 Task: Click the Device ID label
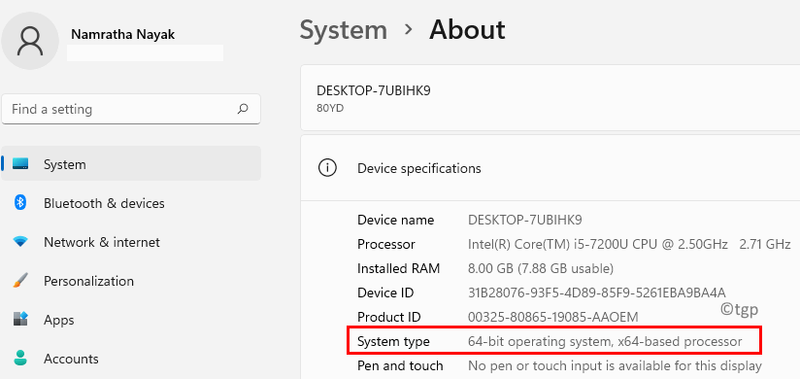[x=385, y=293]
